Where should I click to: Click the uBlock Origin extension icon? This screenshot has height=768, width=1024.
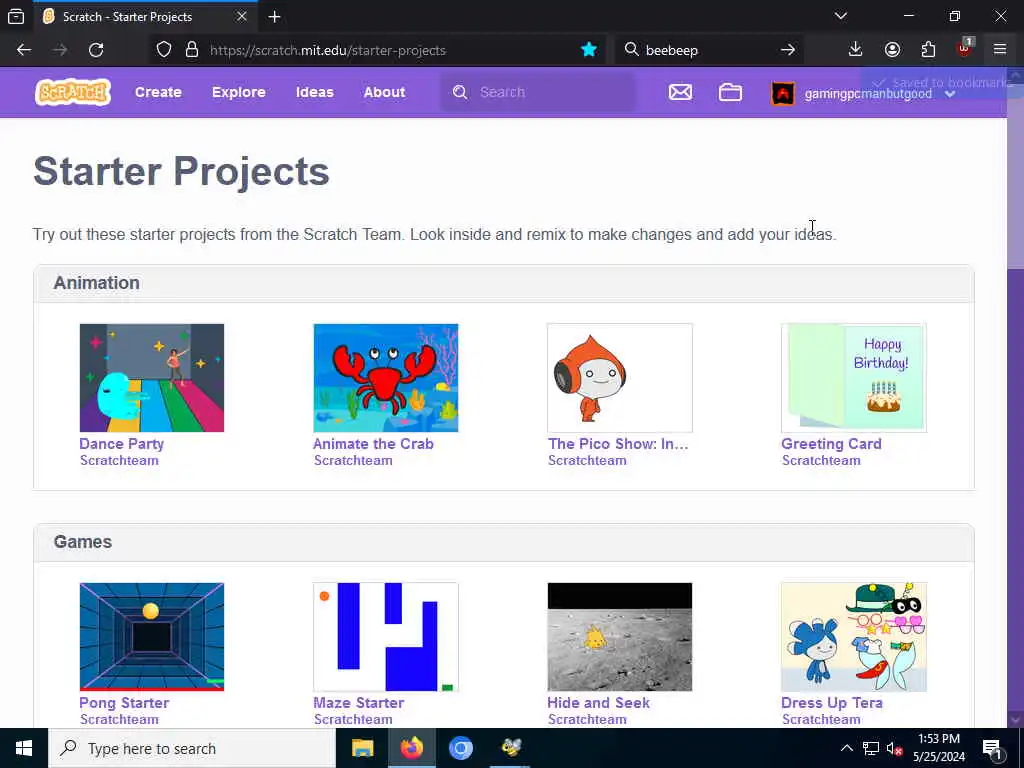pos(965,48)
